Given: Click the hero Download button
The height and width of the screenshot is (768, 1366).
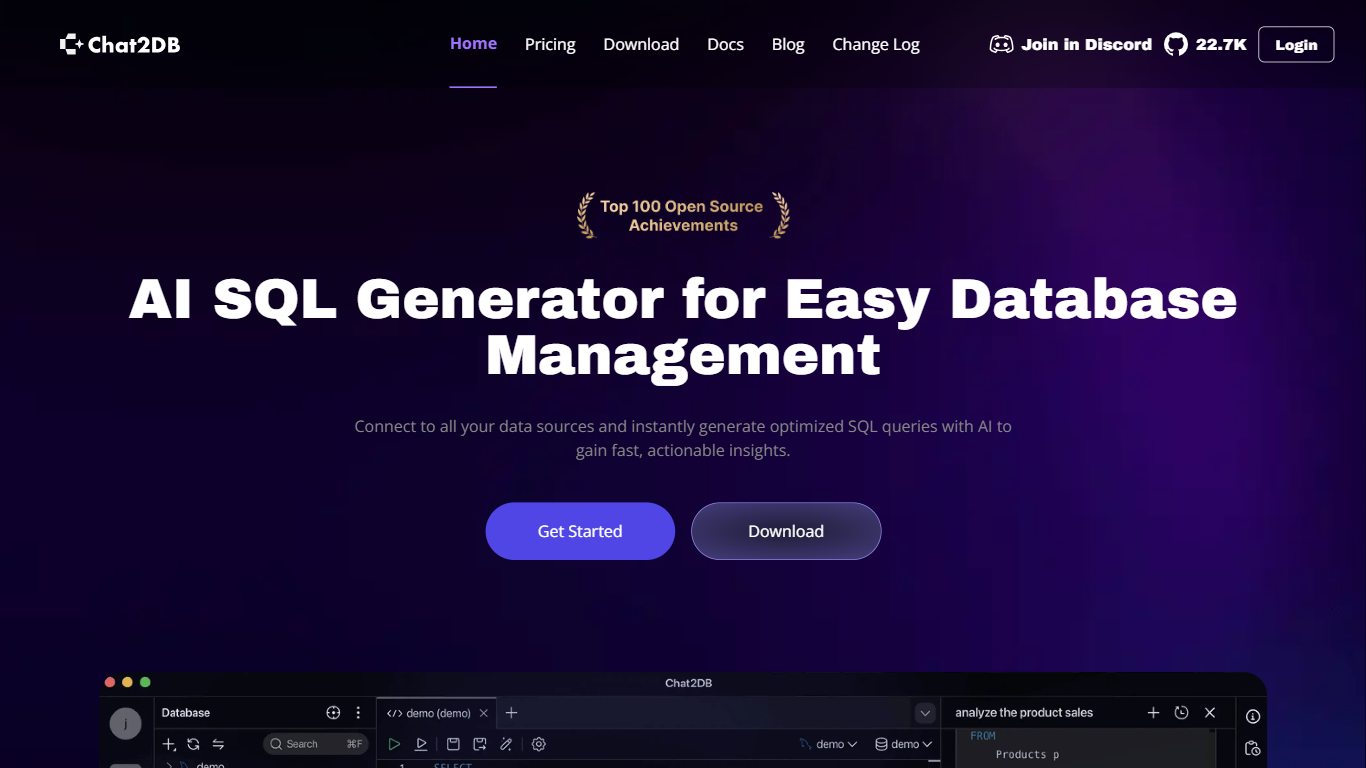Looking at the screenshot, I should 786,531.
